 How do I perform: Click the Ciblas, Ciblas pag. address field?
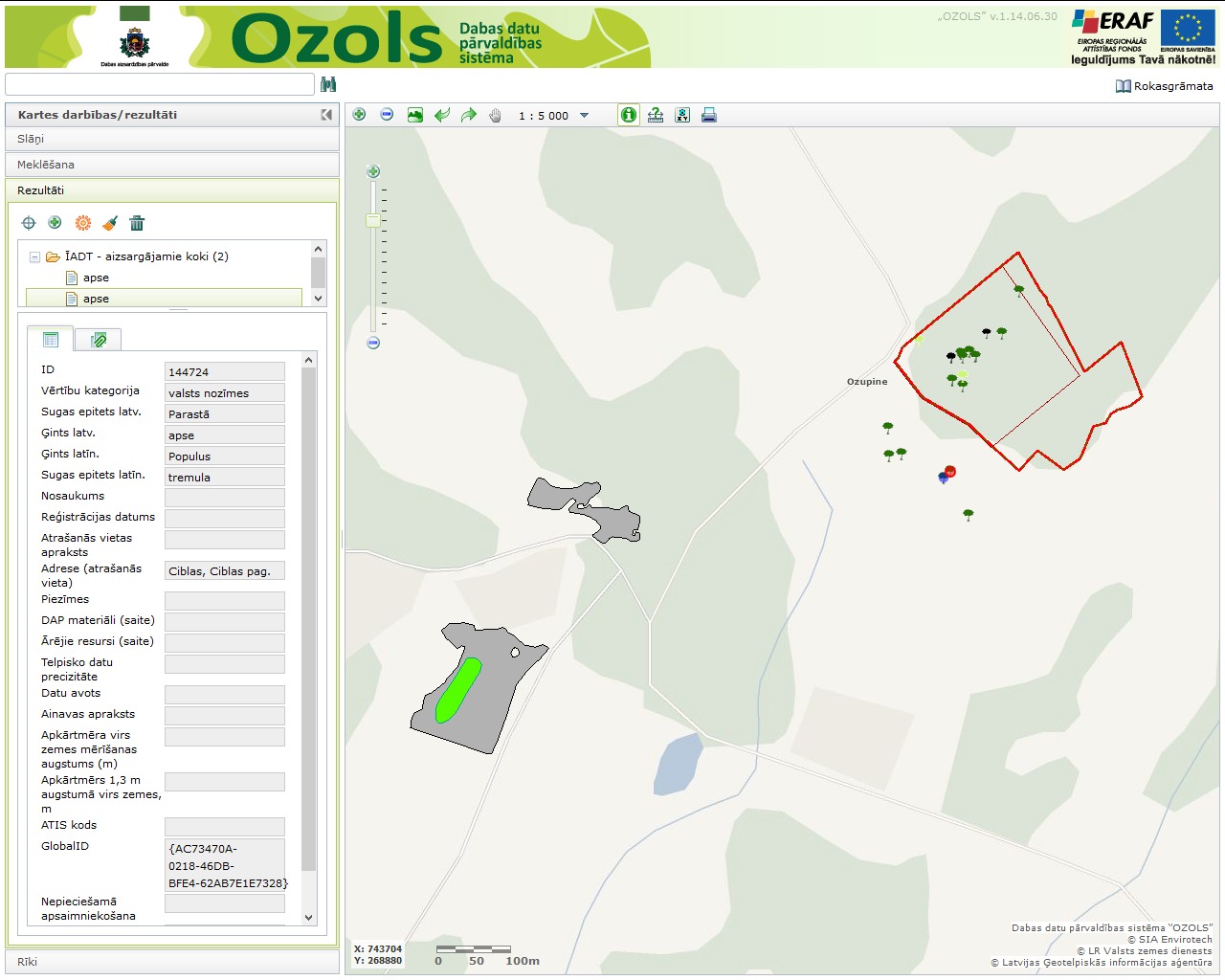click(x=225, y=570)
